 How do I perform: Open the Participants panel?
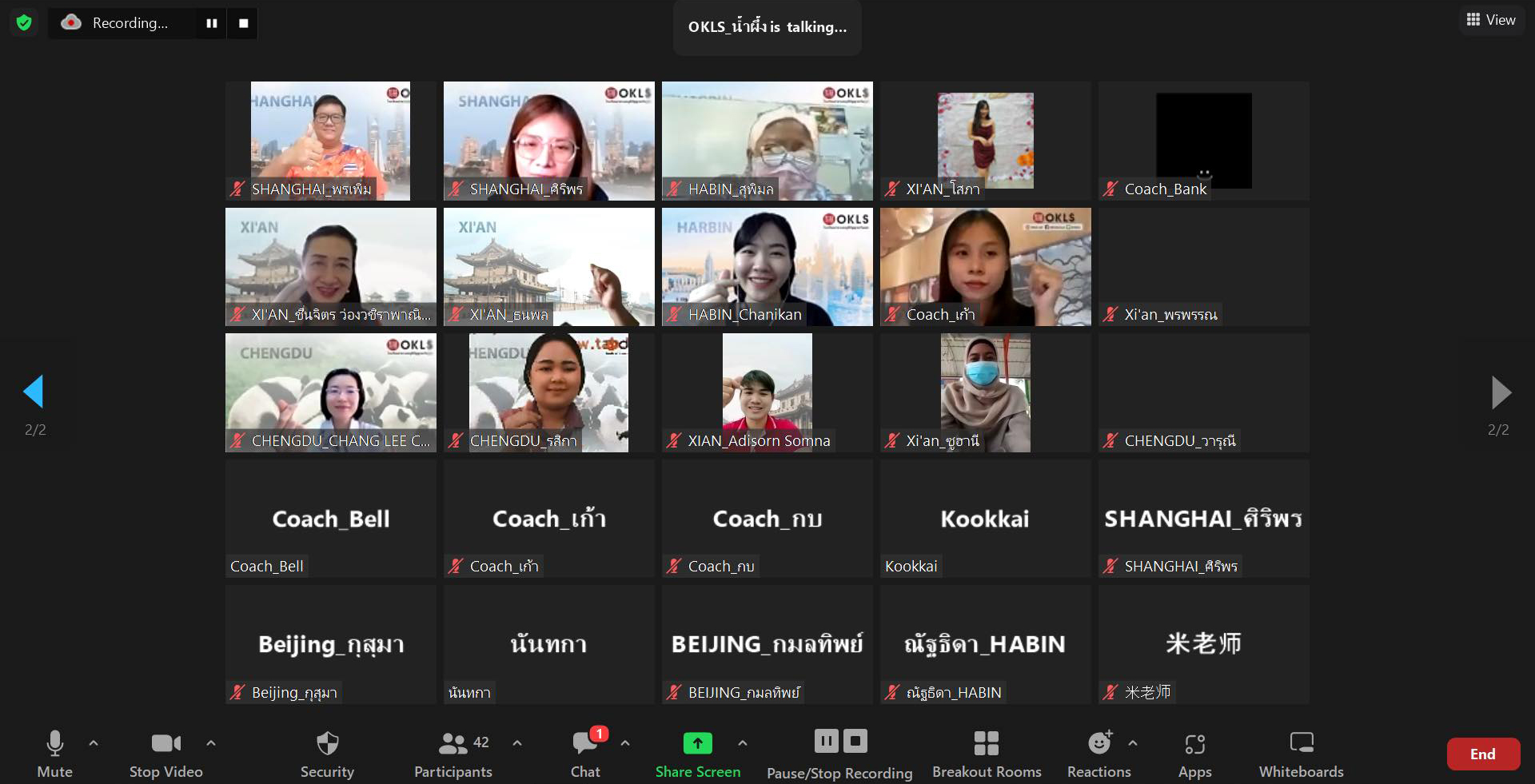pos(453,754)
